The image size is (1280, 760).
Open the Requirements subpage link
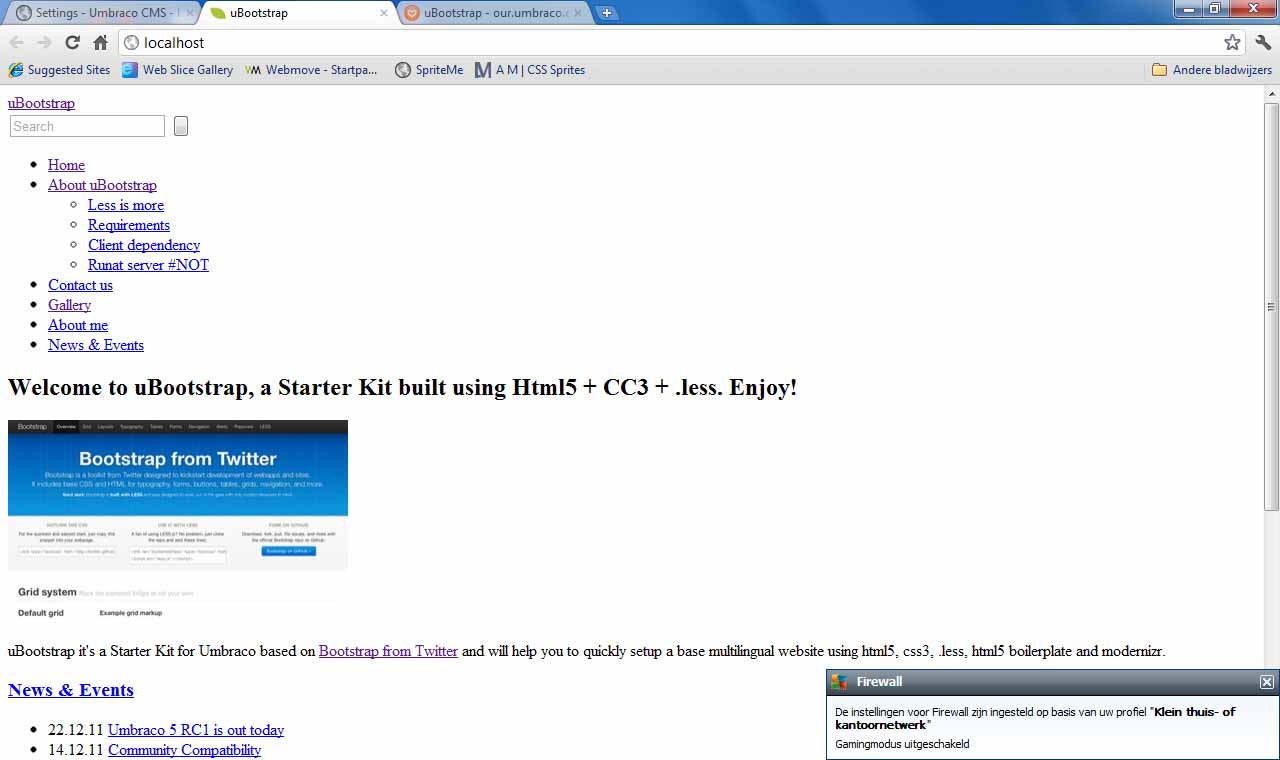click(x=129, y=225)
